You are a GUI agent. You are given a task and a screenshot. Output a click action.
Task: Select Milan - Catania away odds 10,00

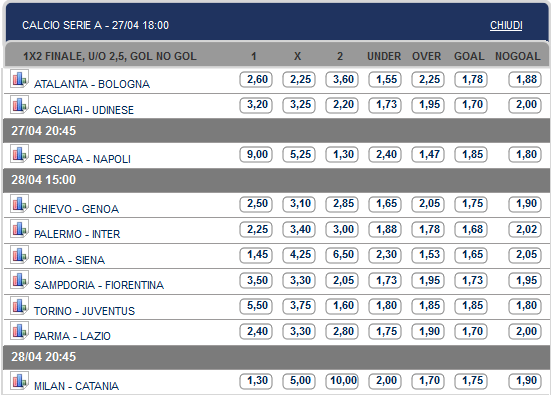pos(342,381)
